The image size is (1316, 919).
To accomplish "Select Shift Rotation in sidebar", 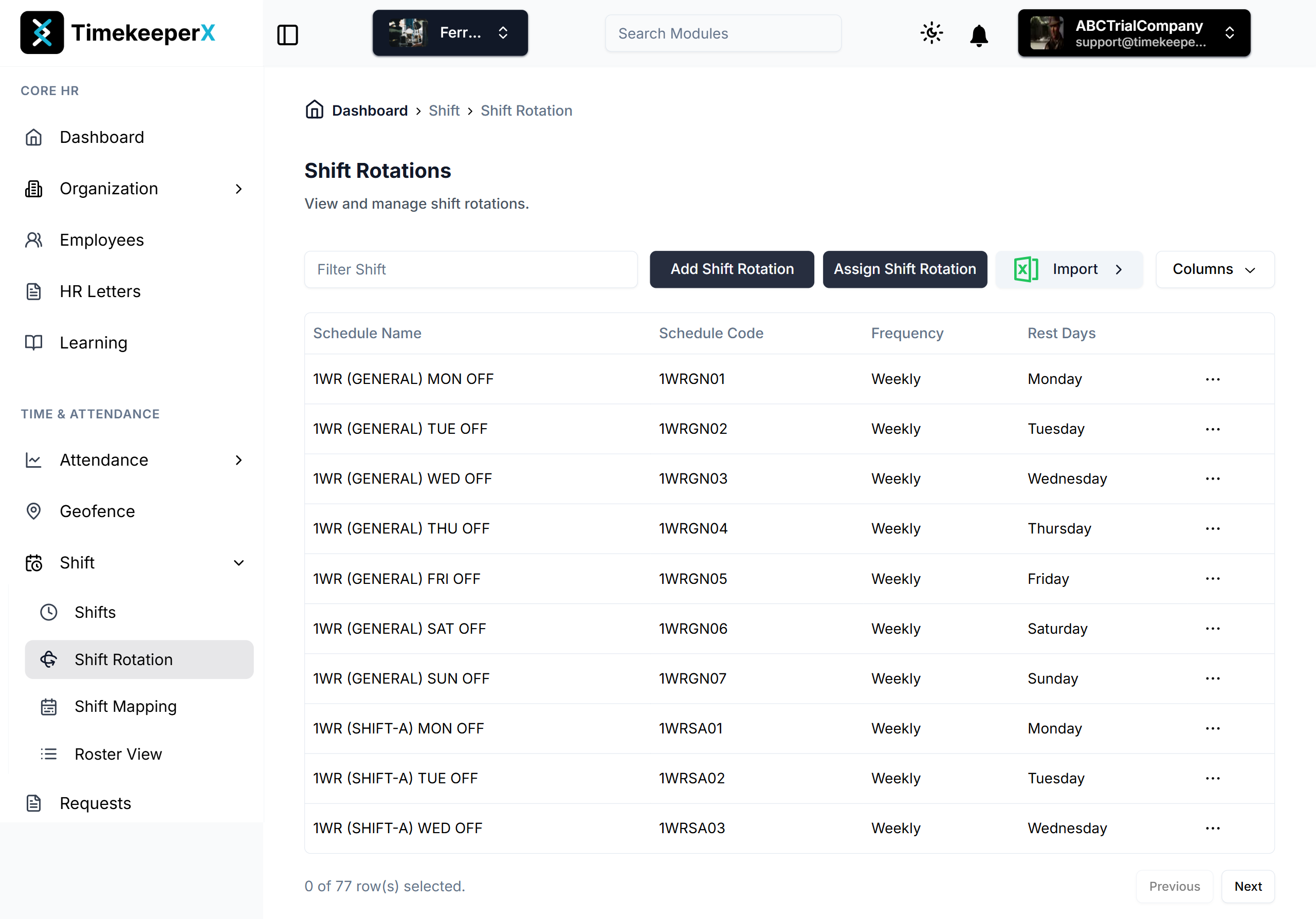I will point(139,659).
